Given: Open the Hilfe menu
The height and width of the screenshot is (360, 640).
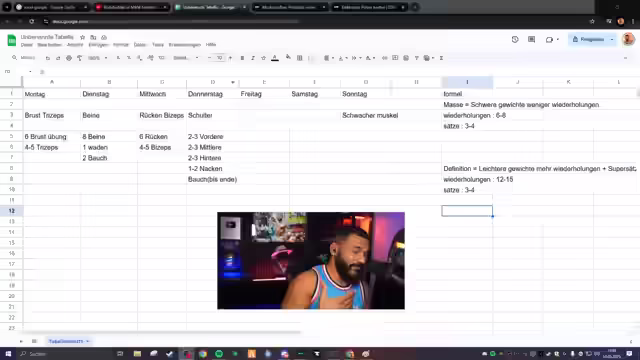Looking at the screenshot, I should tap(211, 45).
